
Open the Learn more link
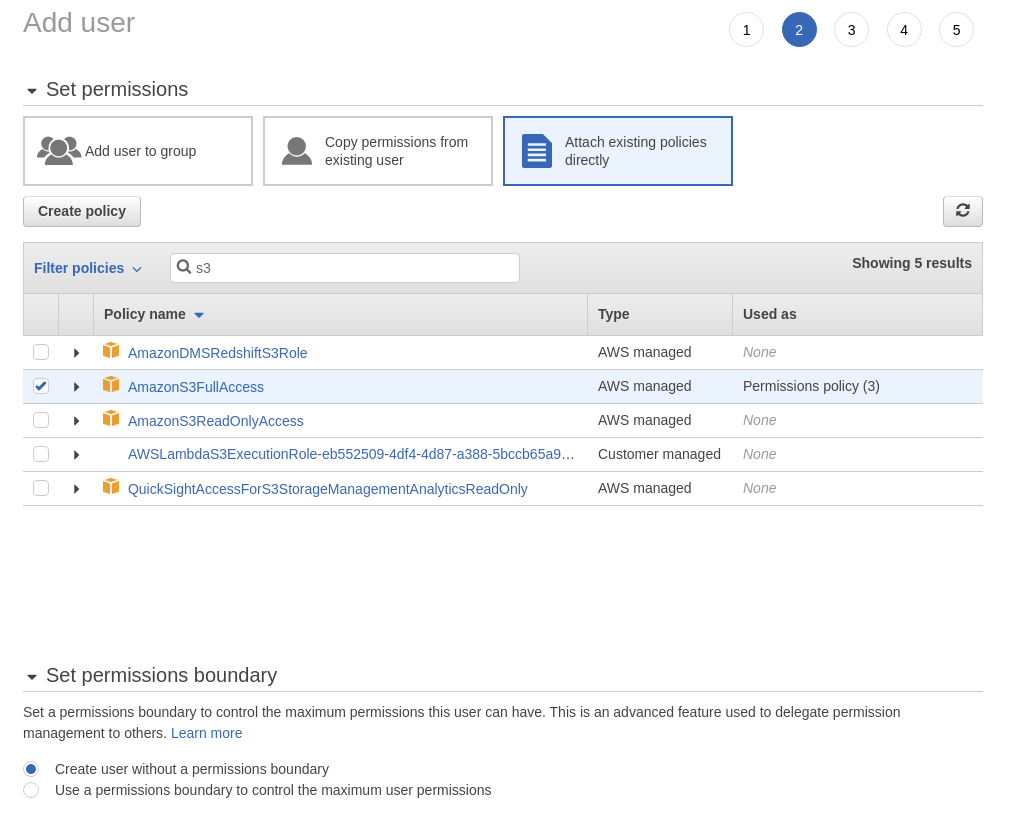206,733
